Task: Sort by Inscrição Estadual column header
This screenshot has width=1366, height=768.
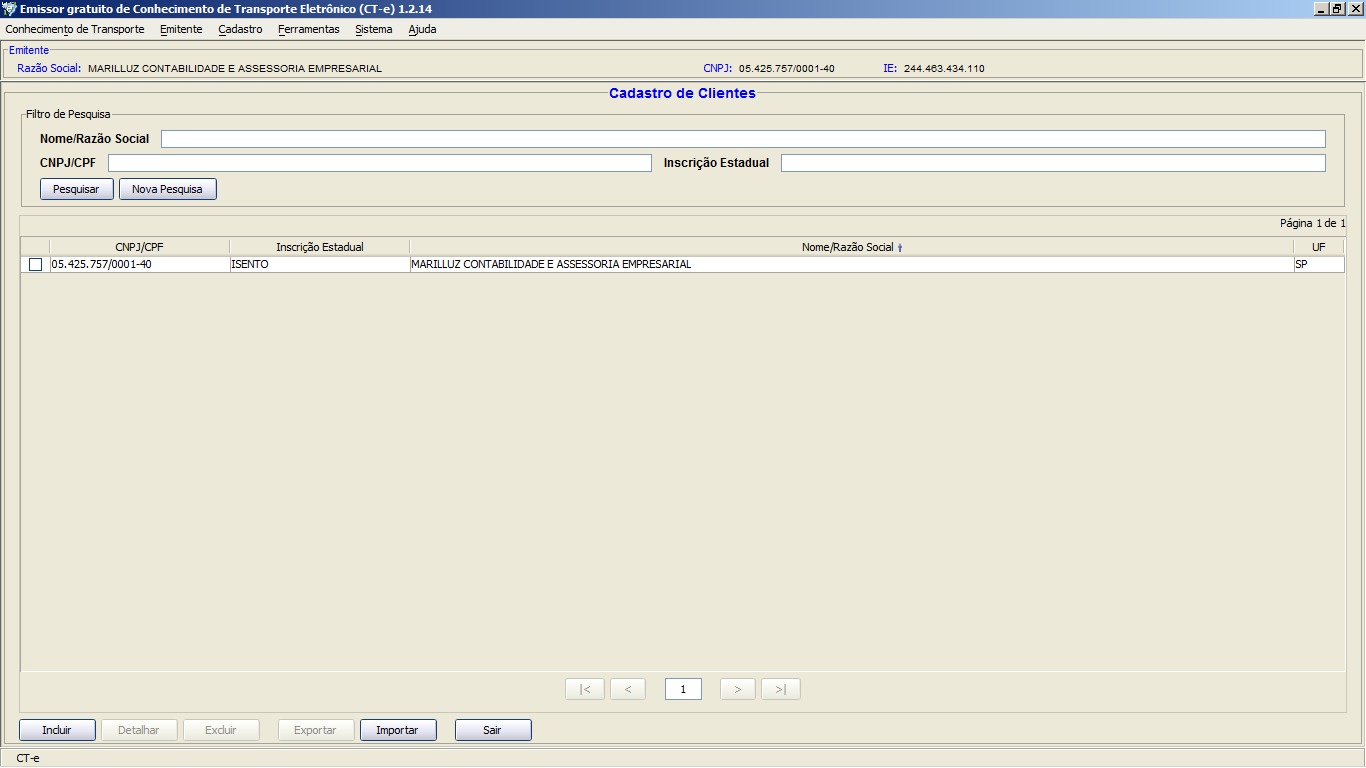Action: point(319,247)
